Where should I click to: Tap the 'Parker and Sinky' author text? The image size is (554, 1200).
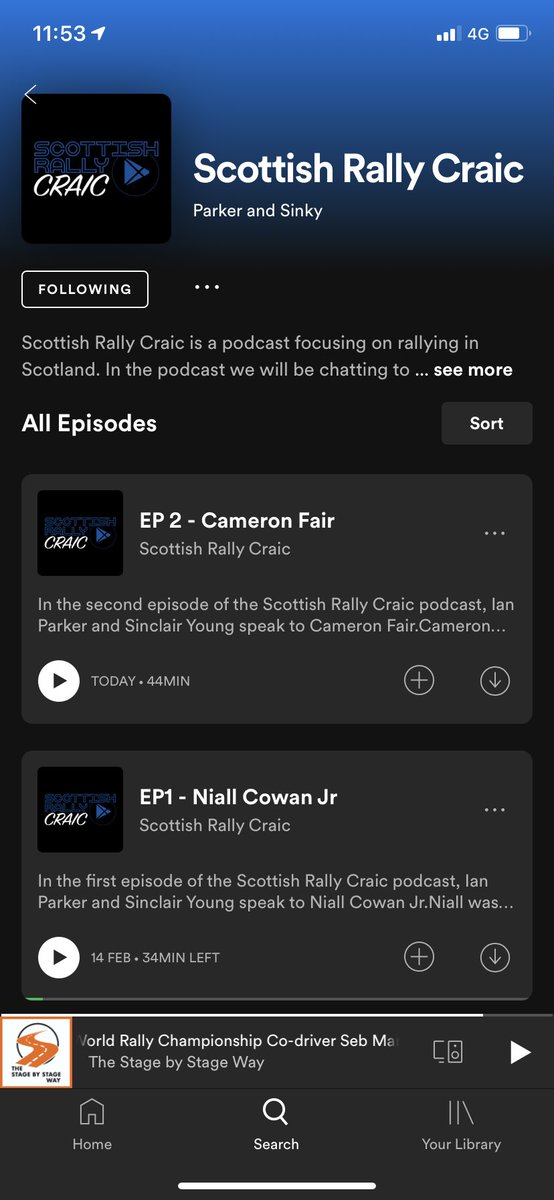(x=258, y=211)
